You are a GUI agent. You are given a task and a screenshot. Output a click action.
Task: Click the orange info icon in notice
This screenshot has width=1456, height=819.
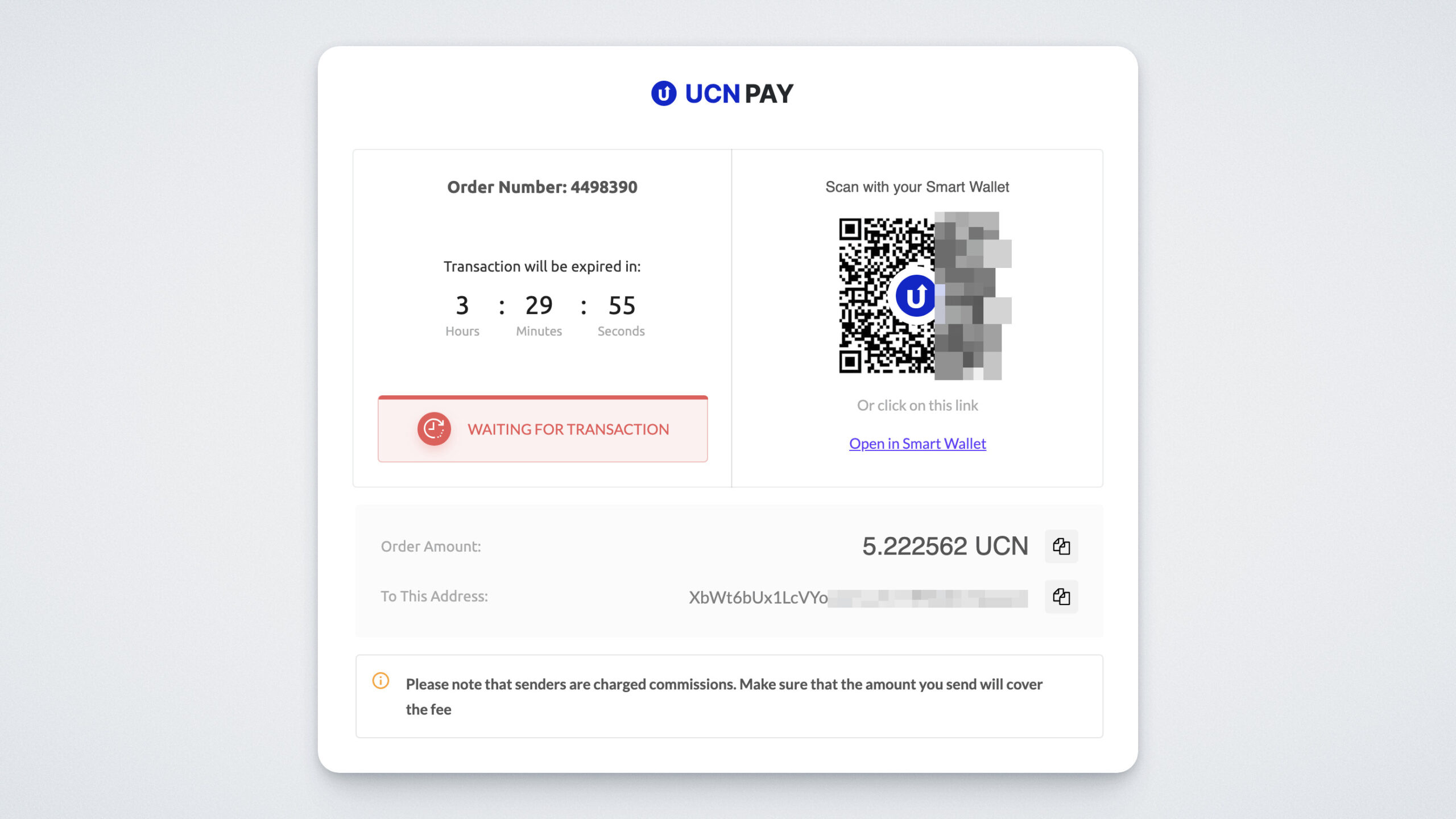coord(380,681)
